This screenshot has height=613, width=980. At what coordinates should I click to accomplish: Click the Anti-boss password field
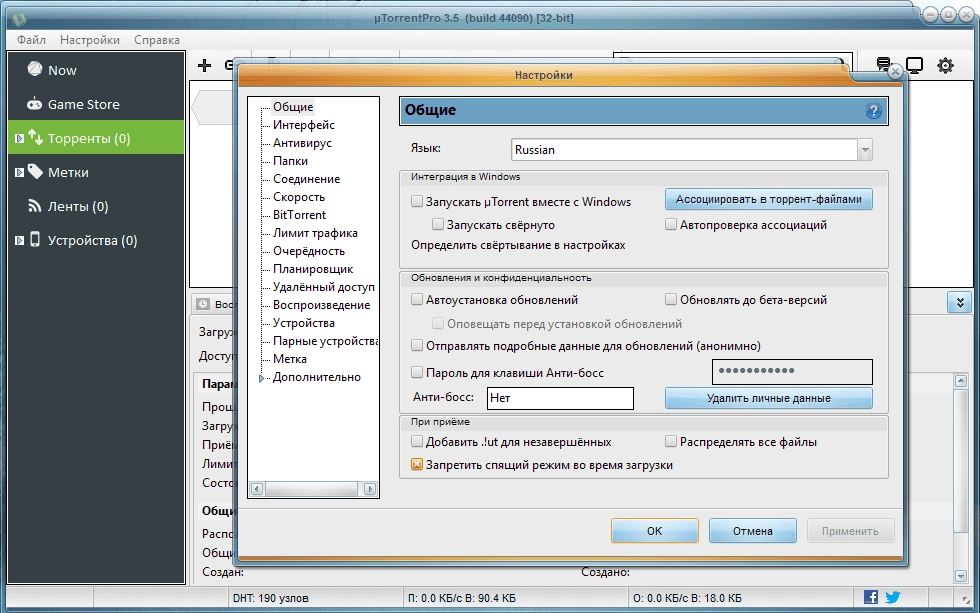[x=792, y=372]
